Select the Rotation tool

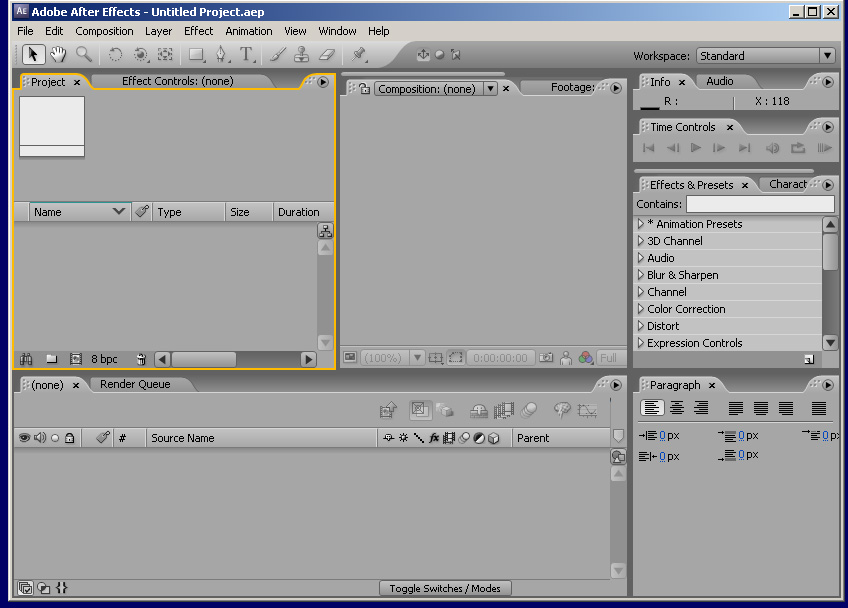pos(115,55)
